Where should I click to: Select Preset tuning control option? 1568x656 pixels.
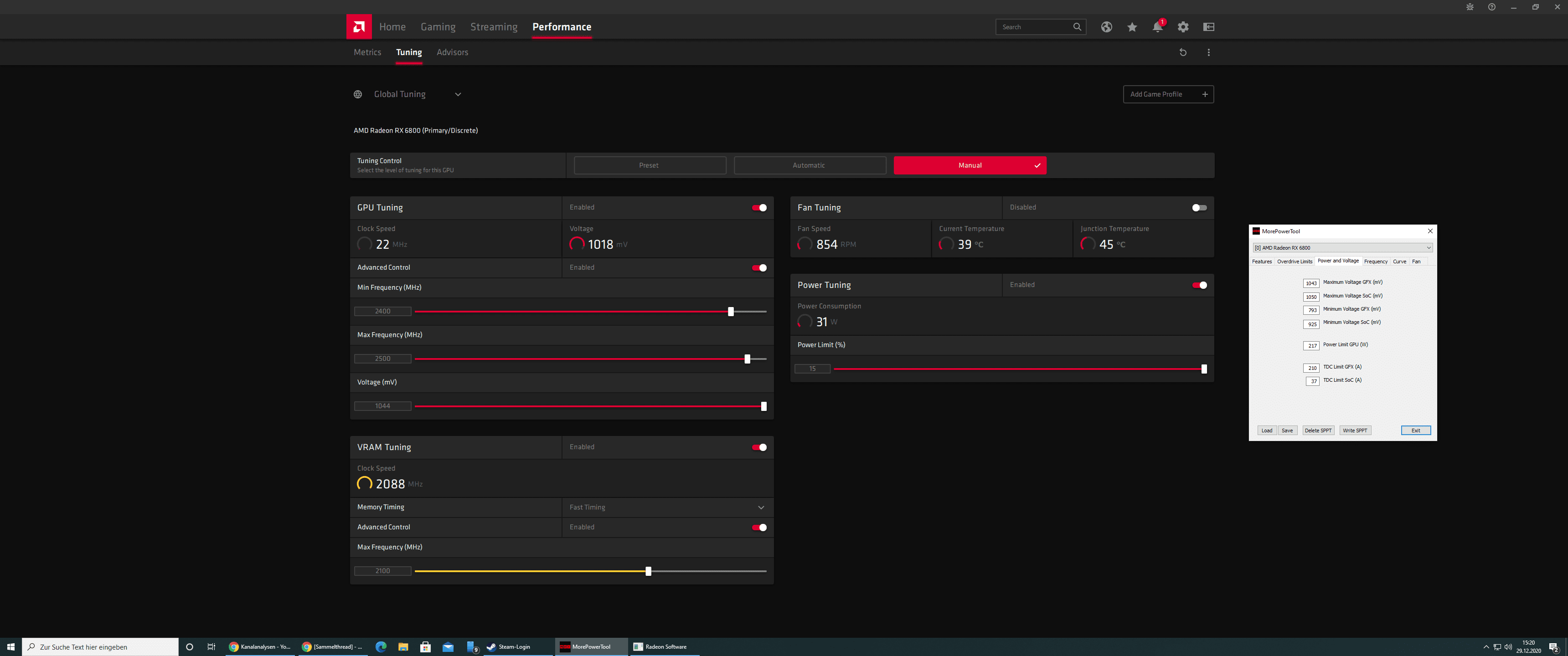pyautogui.click(x=650, y=165)
